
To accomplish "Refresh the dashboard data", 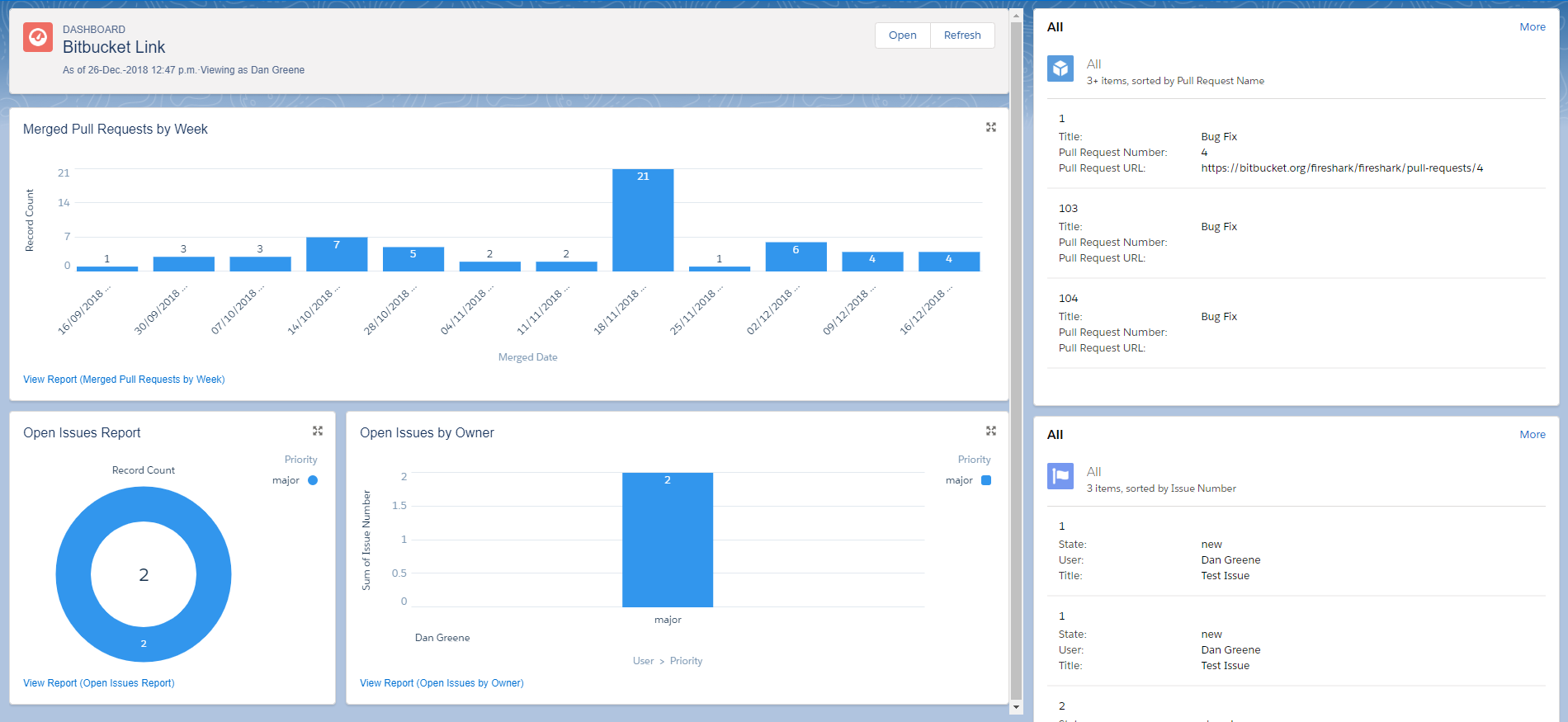I will point(962,35).
